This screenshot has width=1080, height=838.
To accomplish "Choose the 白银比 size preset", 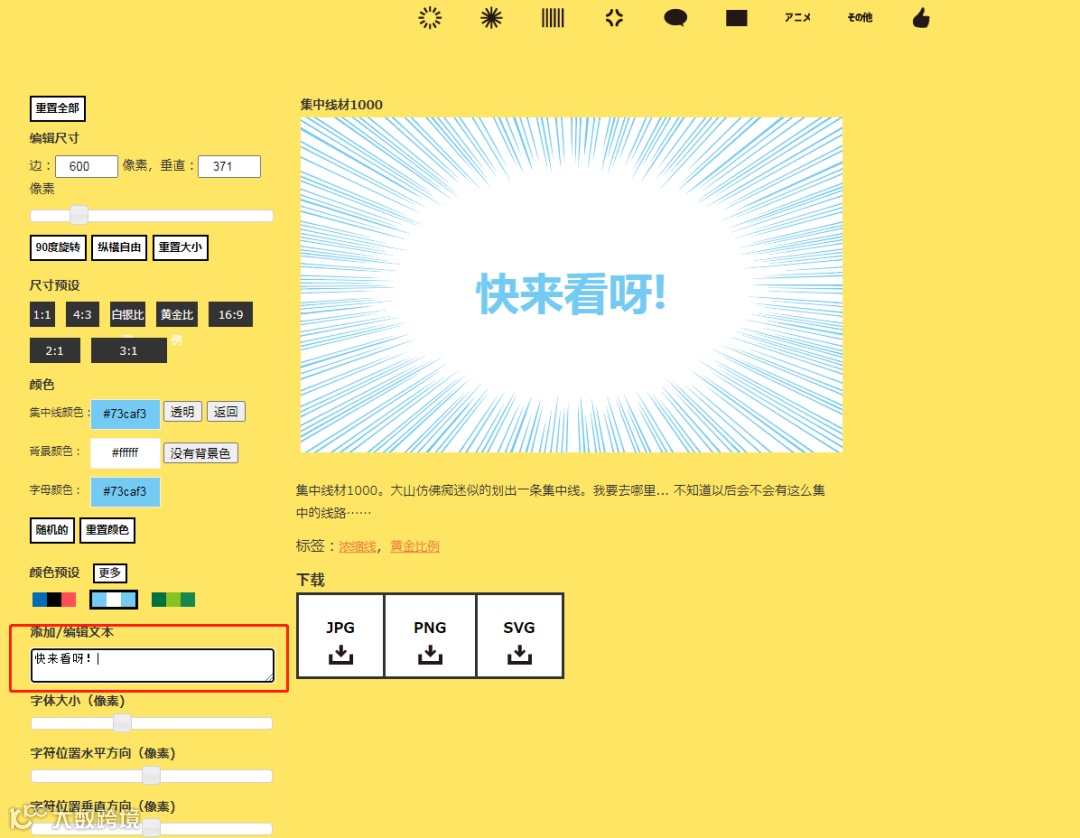I will (x=128, y=315).
